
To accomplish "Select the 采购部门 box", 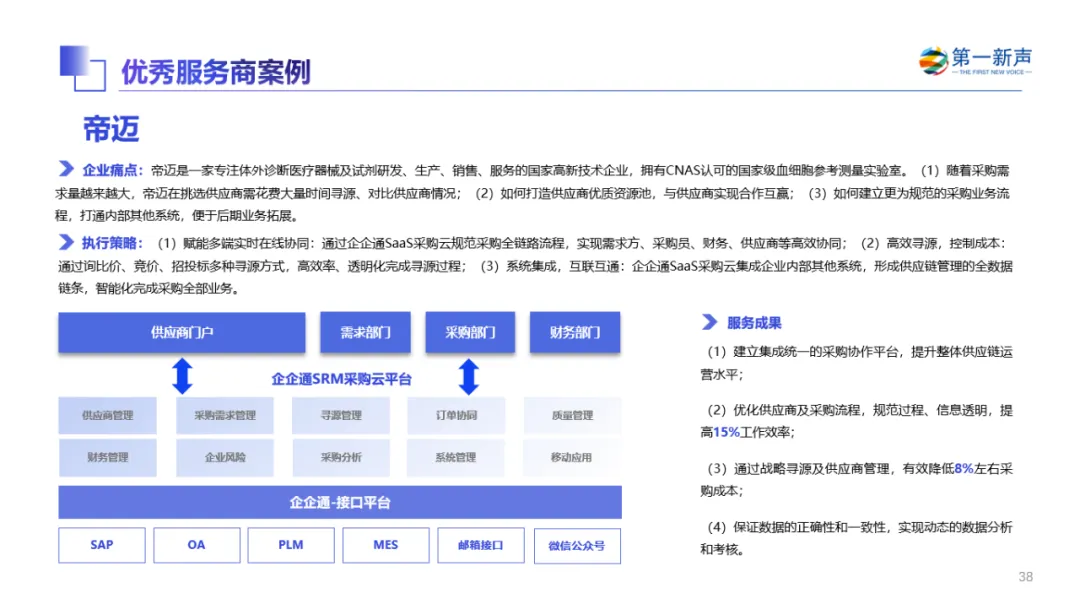I will click(x=470, y=333).
